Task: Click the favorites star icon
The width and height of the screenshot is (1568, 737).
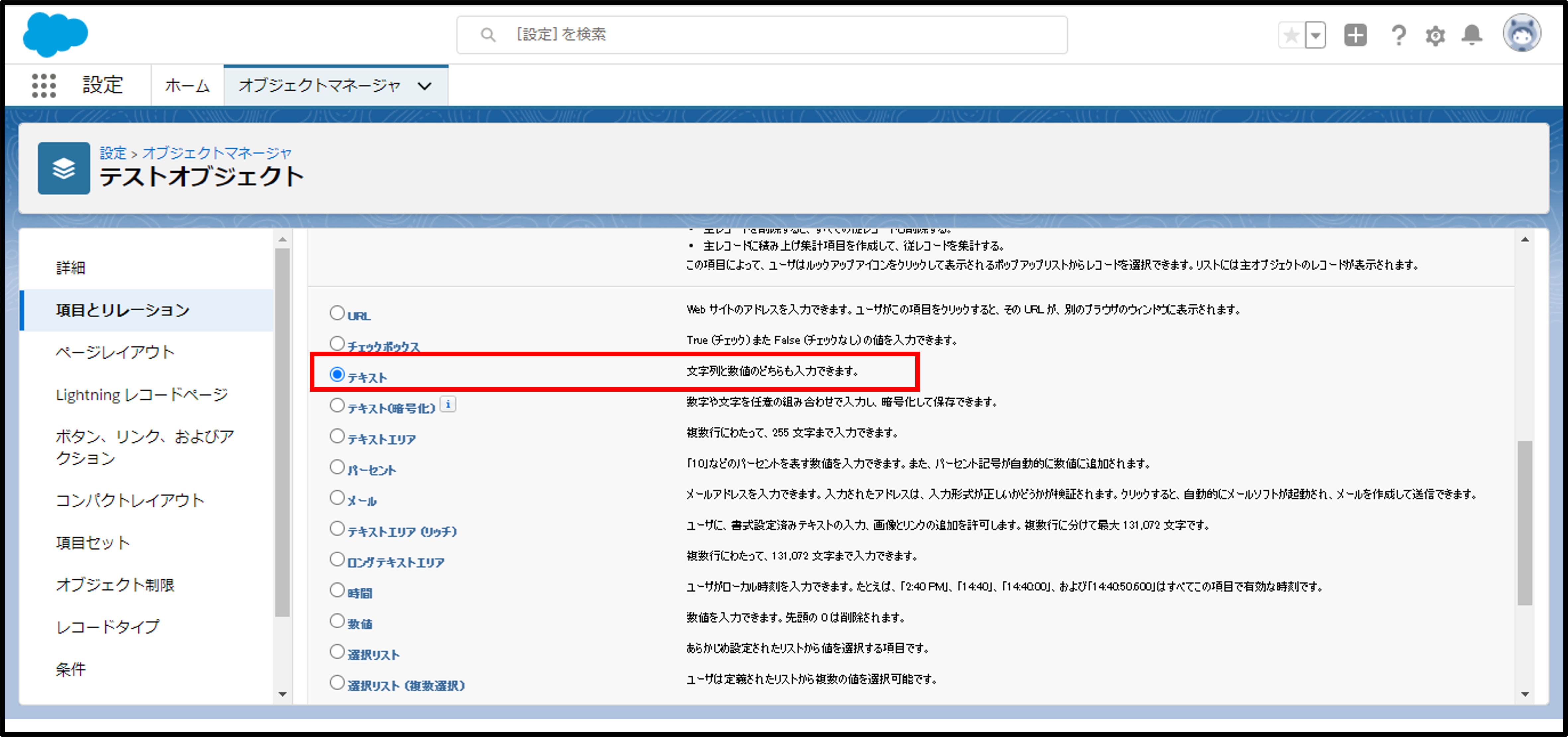Action: [1291, 35]
